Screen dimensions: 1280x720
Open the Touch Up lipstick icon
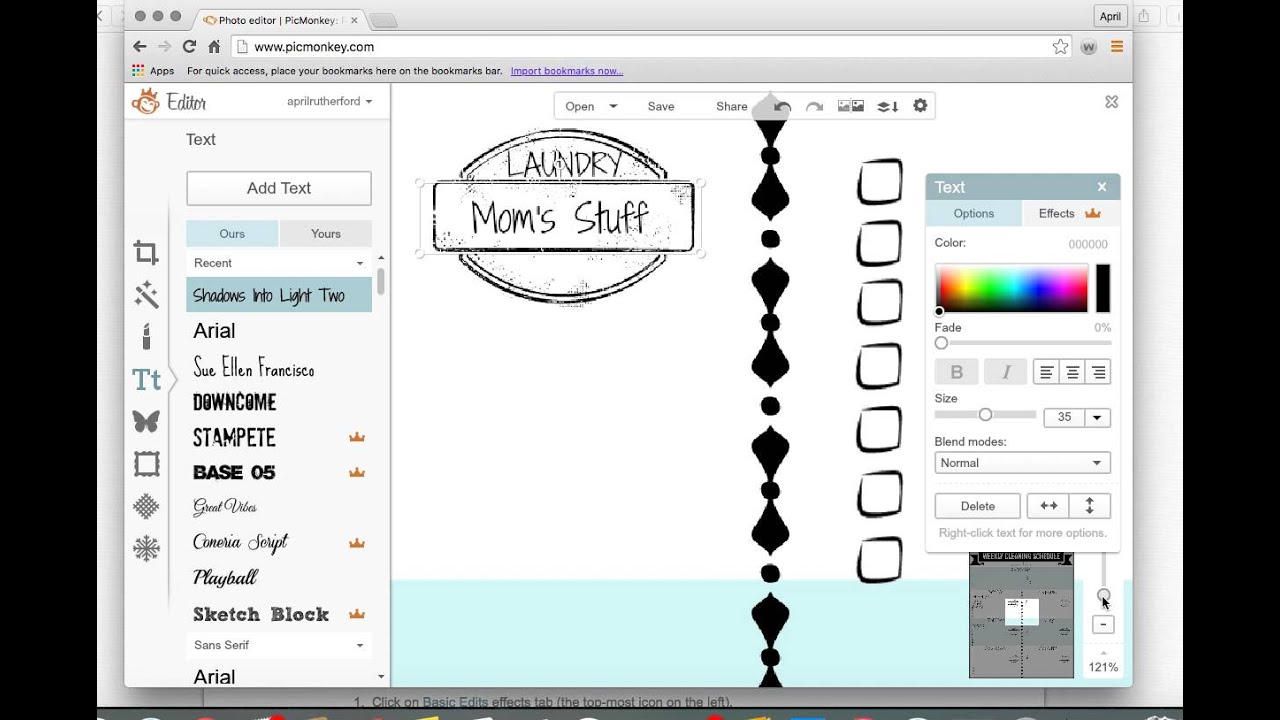(146, 336)
